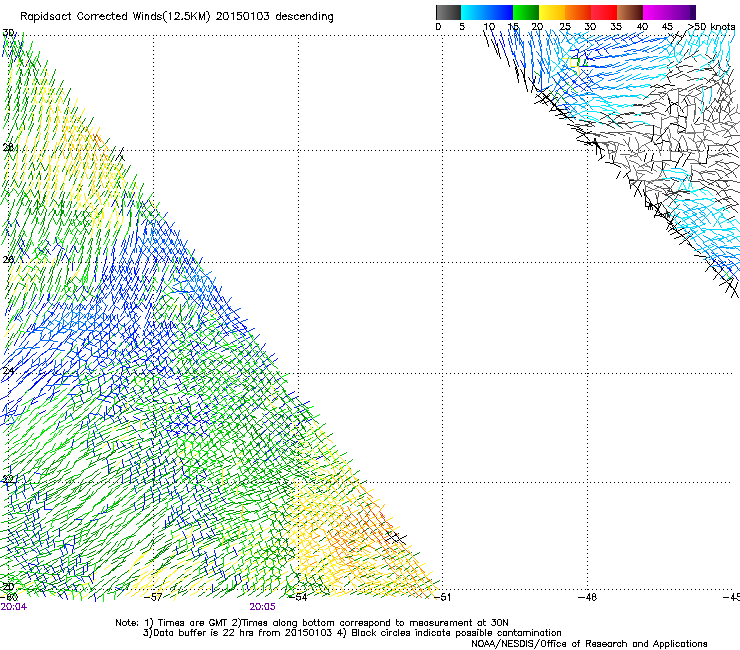Click the cyan-blue 5-15 knots legend segment
The height and width of the screenshot is (650, 740).
point(487,12)
